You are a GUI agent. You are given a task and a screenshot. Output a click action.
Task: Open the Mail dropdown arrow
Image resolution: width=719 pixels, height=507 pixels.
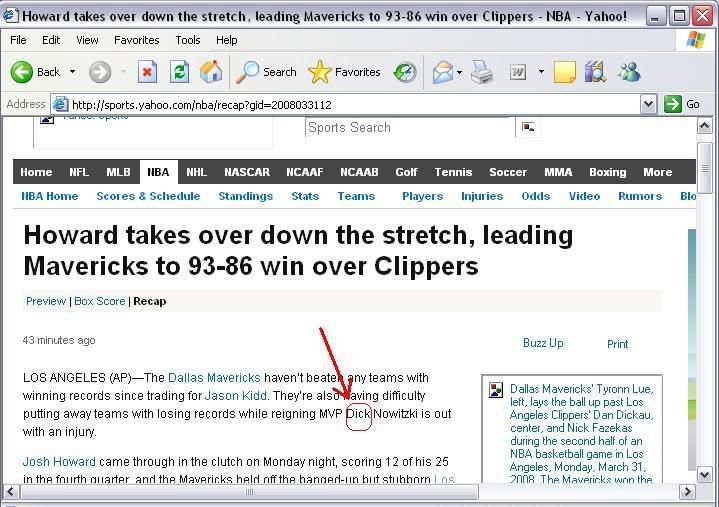coord(459,72)
